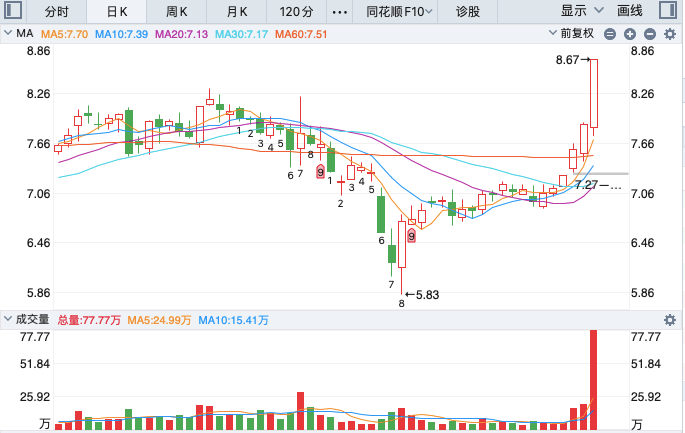Click the MA indicator name label
This screenshot has width=685, height=433.
[x=25, y=33]
